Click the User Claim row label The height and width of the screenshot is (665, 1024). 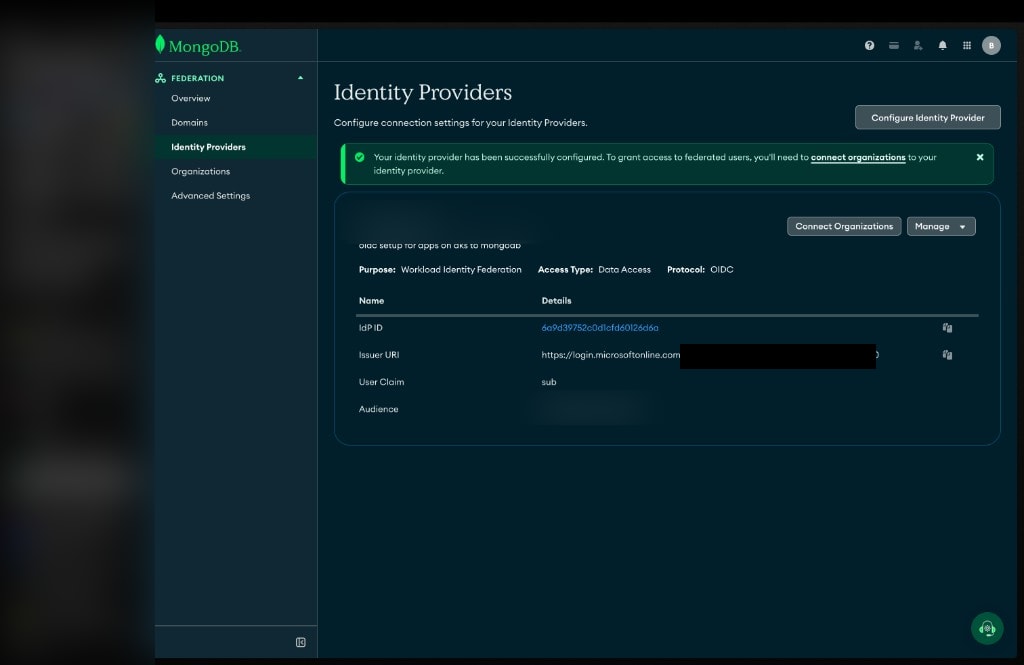tap(381, 382)
